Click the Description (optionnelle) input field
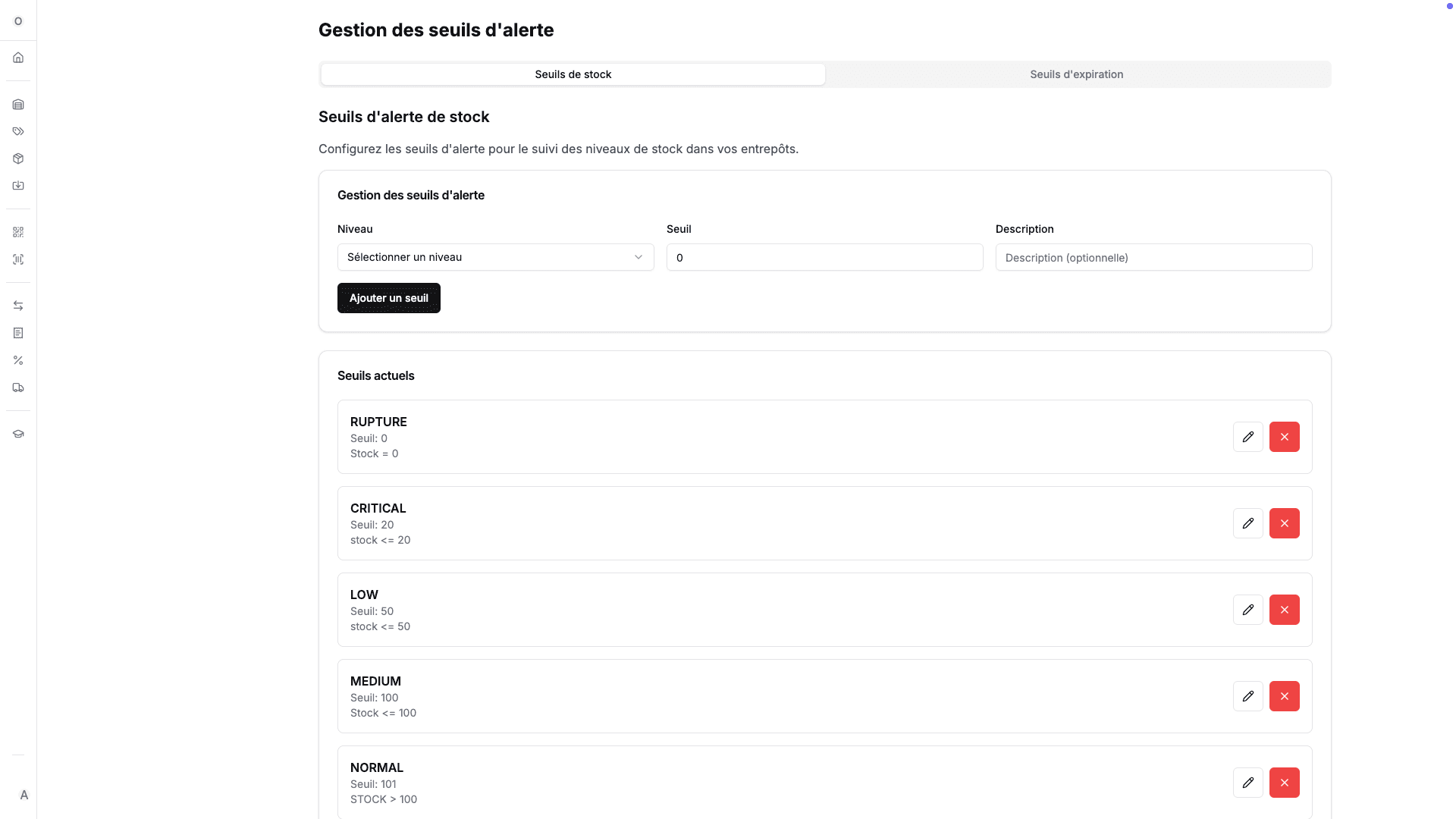 (1153, 258)
